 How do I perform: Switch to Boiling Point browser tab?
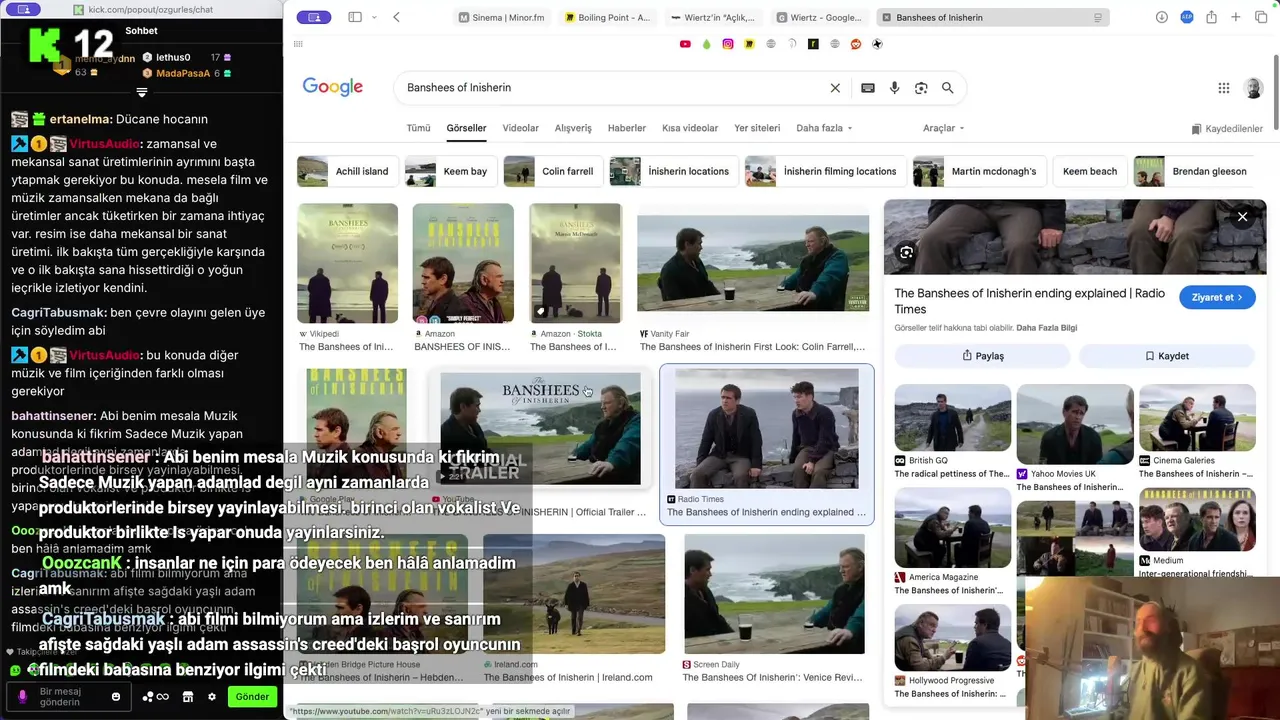pyautogui.click(x=608, y=17)
